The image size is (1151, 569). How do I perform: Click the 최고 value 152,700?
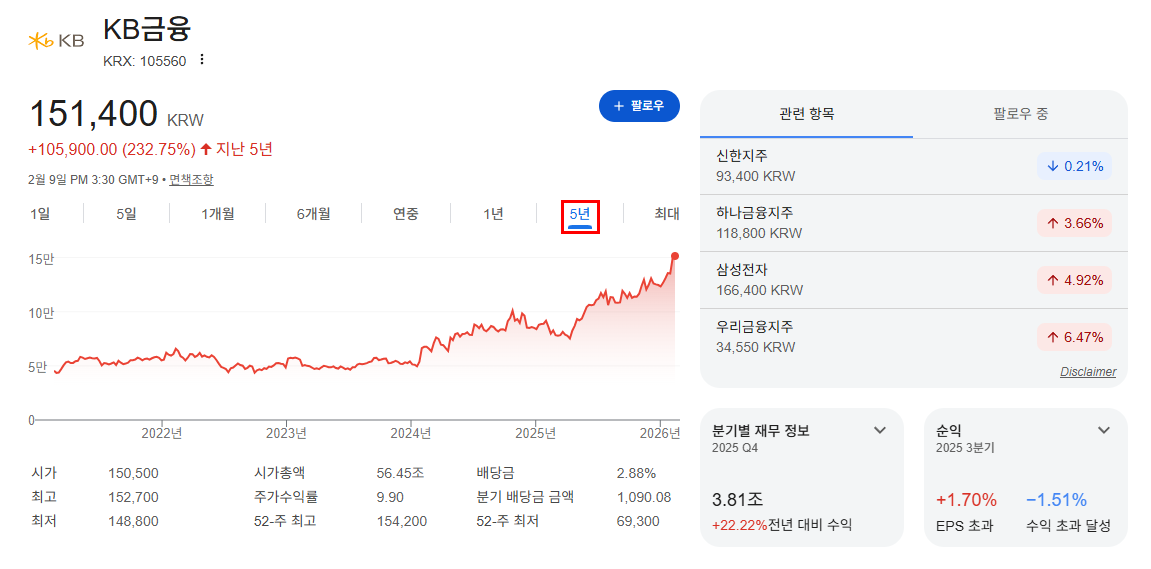(133, 498)
